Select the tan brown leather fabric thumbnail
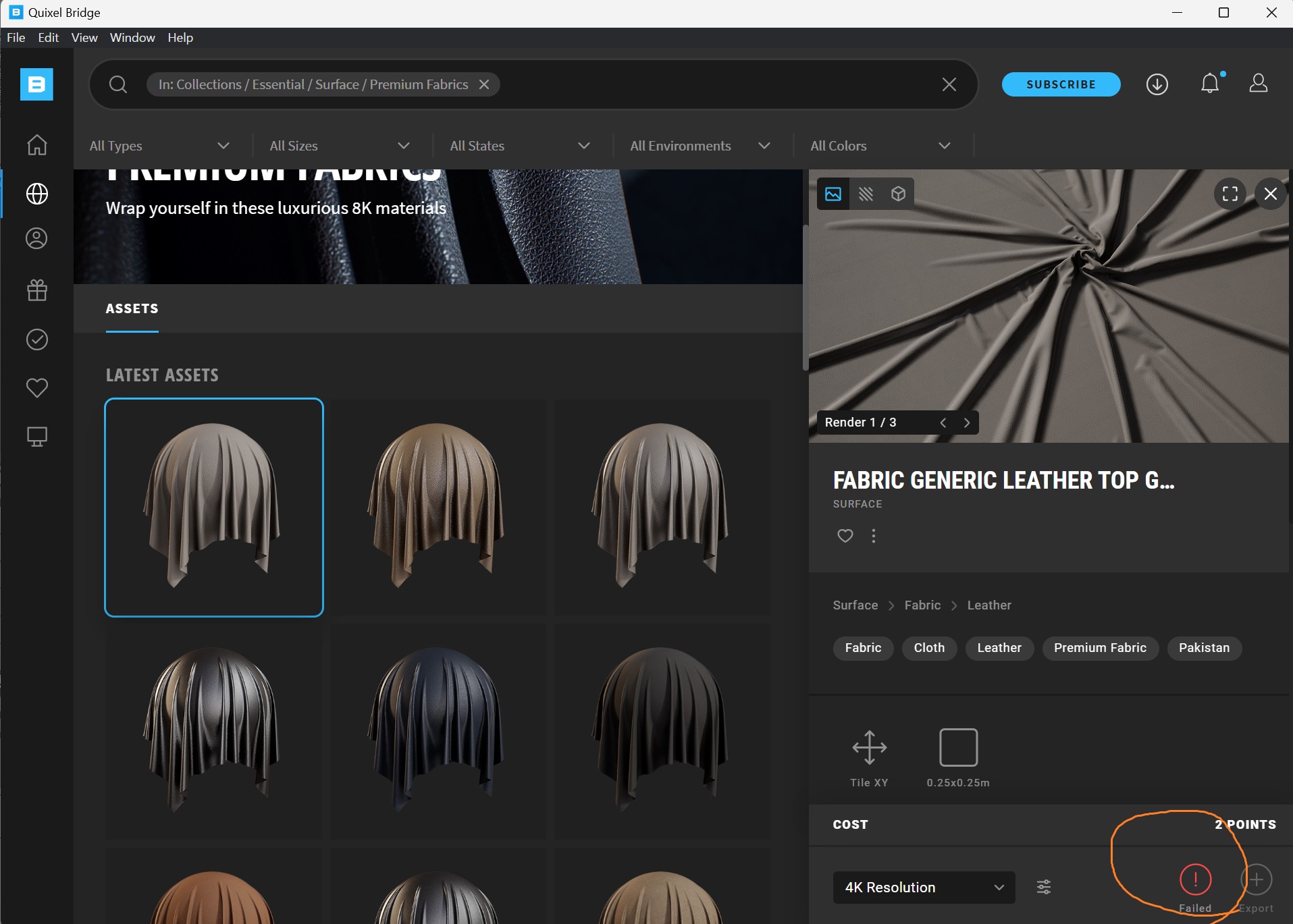1293x924 pixels. tap(438, 508)
